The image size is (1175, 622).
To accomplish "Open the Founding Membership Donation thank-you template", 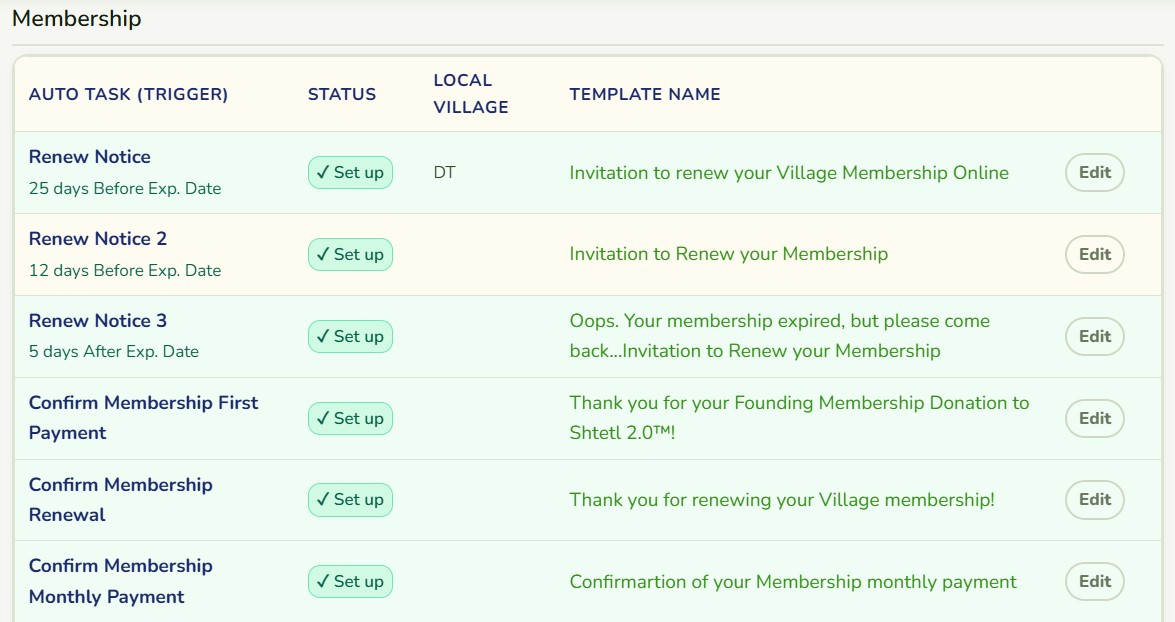I will click(799, 417).
